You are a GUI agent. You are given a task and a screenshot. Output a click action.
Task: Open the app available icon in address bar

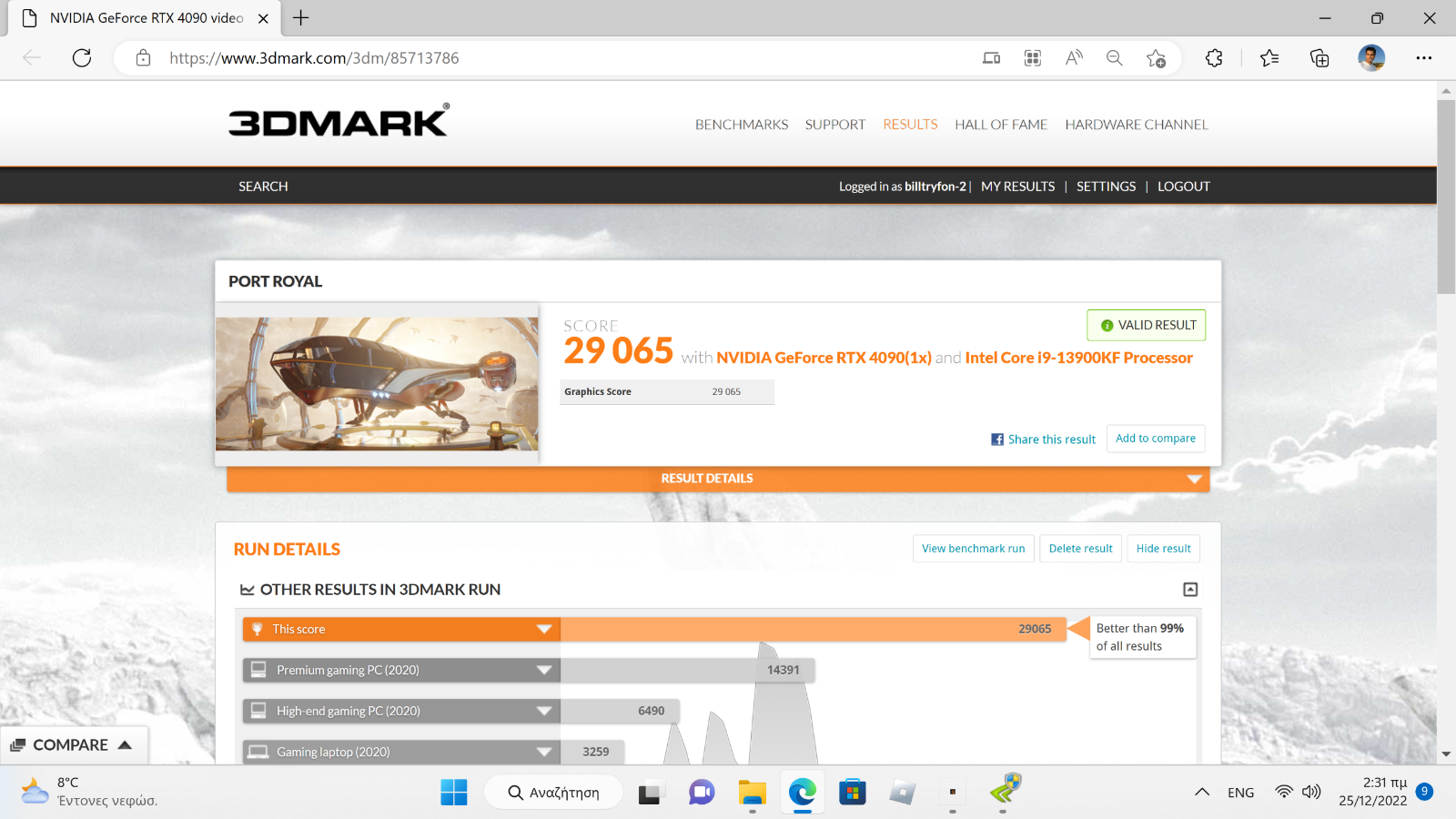991,58
